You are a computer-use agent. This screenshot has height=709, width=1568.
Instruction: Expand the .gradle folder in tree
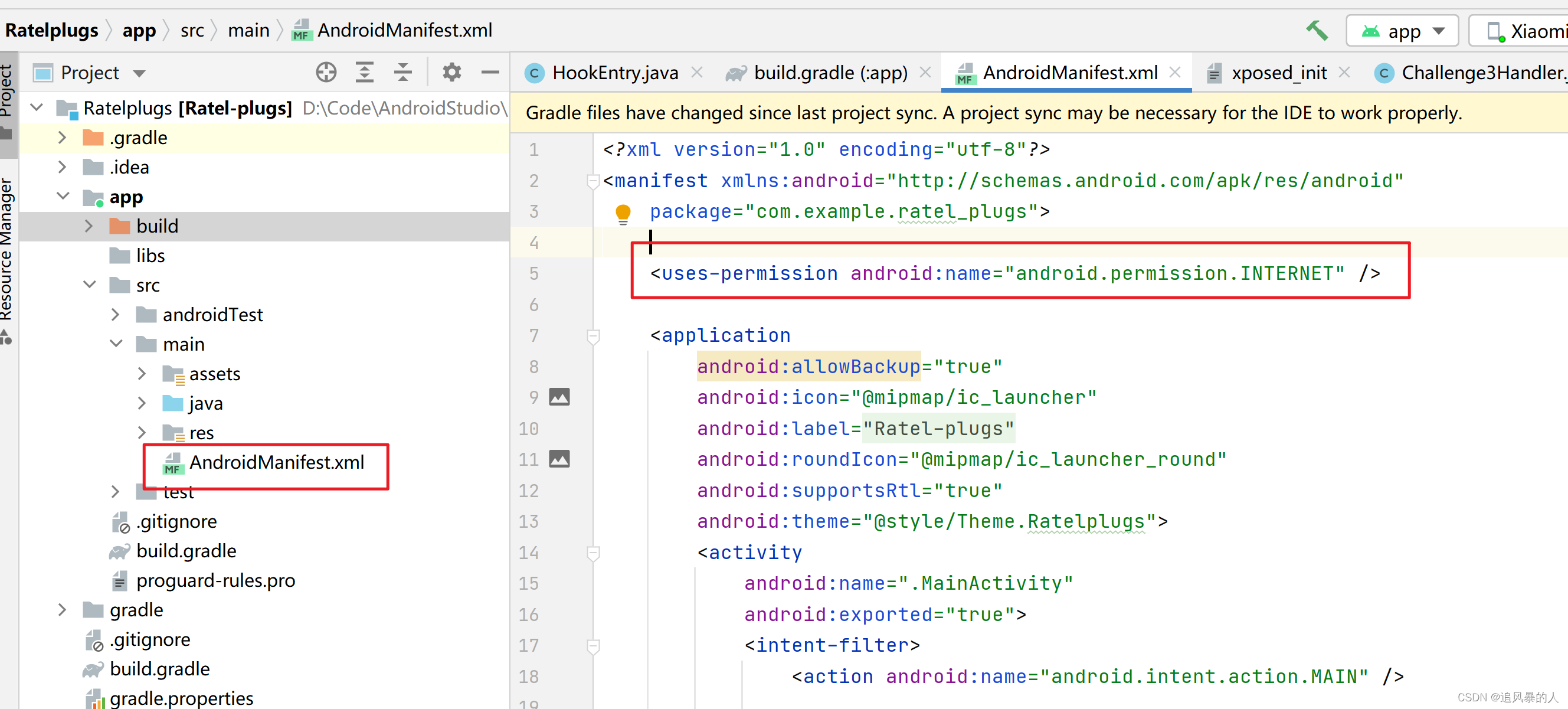tap(61, 138)
